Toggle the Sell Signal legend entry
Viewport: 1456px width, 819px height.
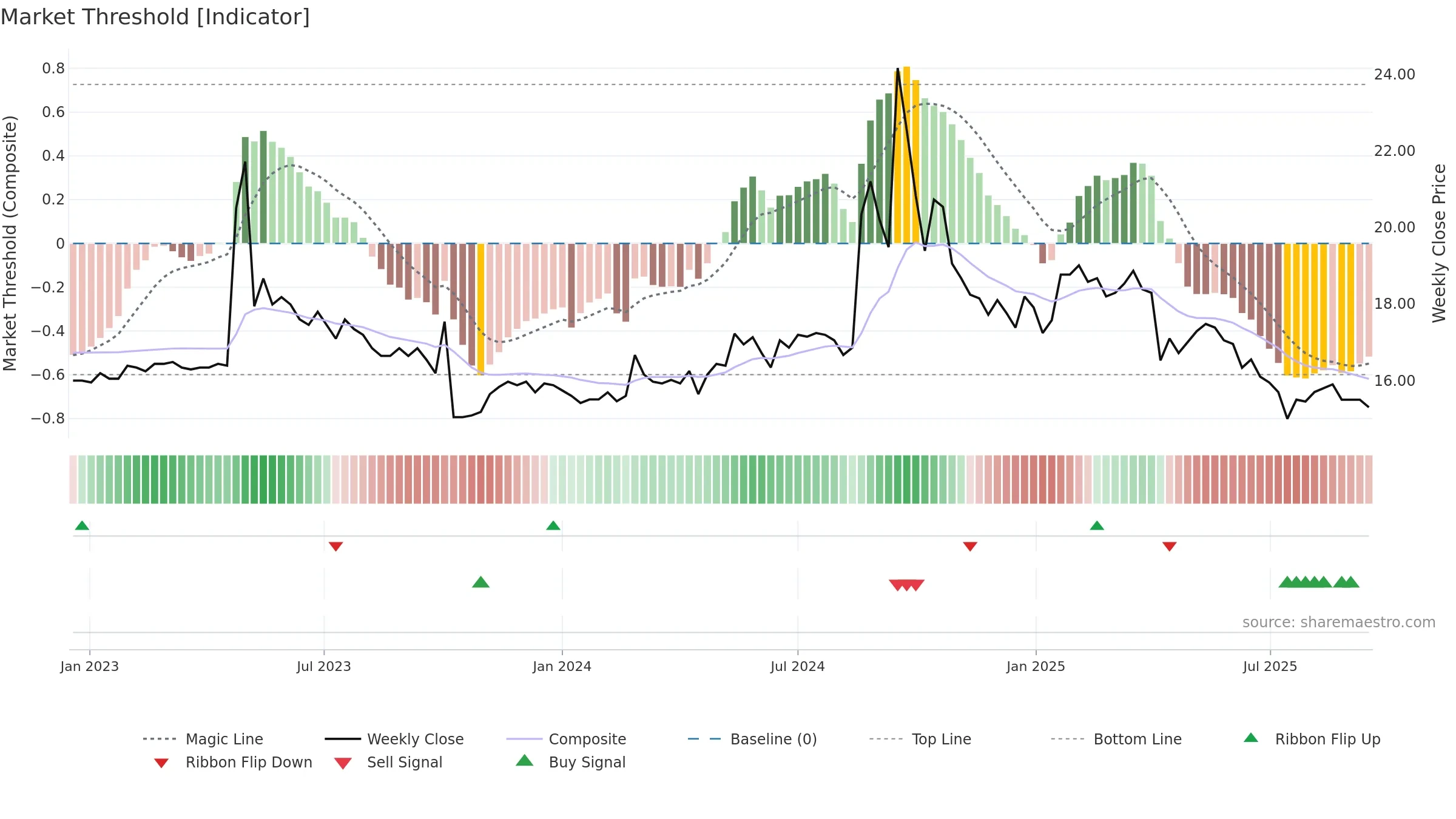388,762
